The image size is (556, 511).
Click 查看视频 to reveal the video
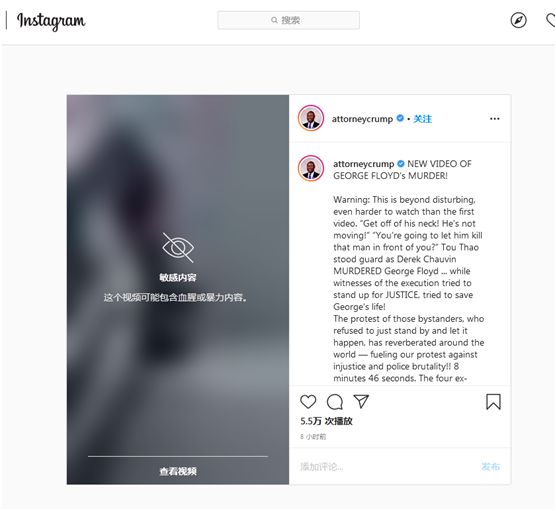pos(178,471)
